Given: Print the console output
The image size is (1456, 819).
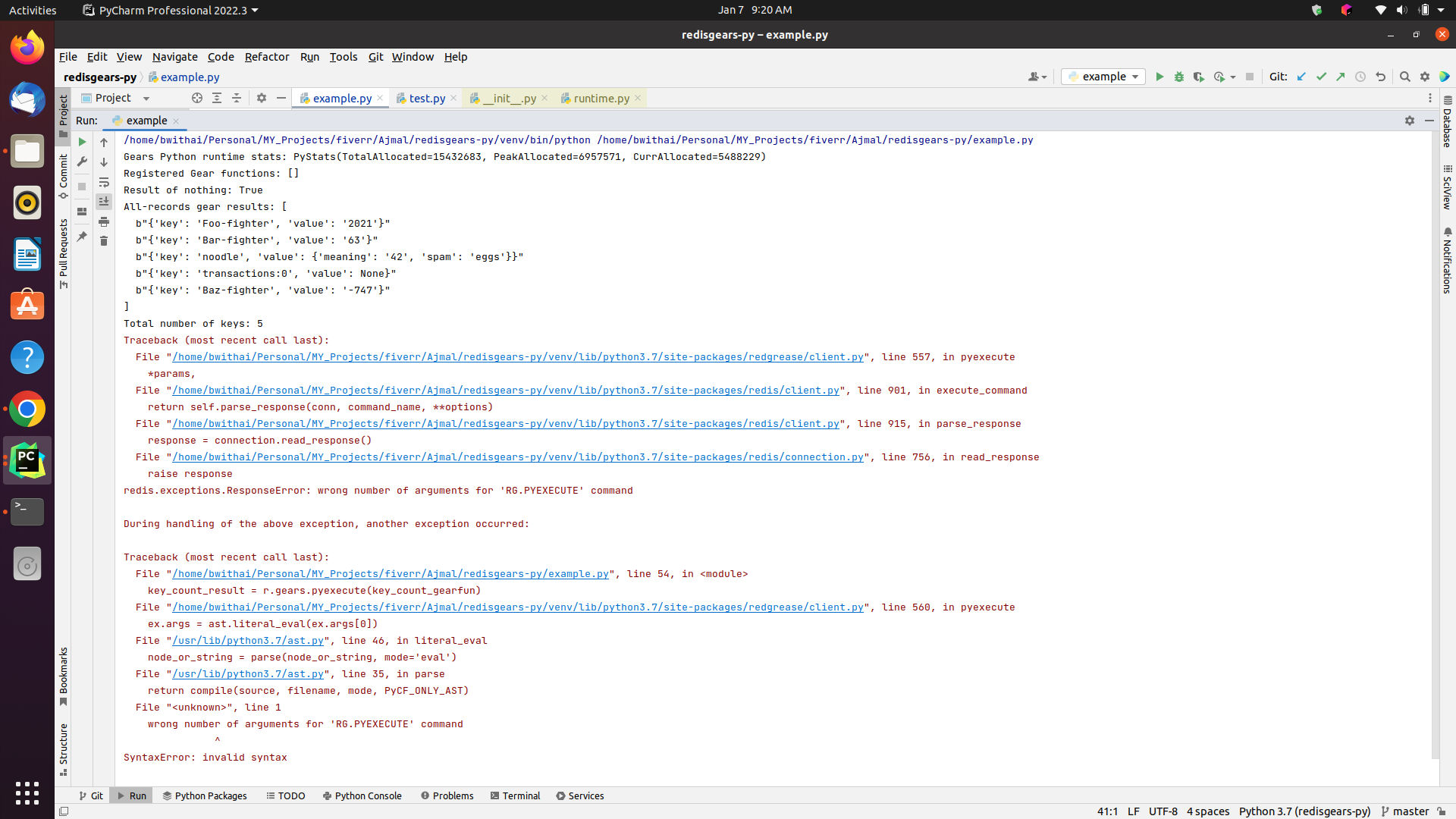Looking at the screenshot, I should click(x=104, y=221).
